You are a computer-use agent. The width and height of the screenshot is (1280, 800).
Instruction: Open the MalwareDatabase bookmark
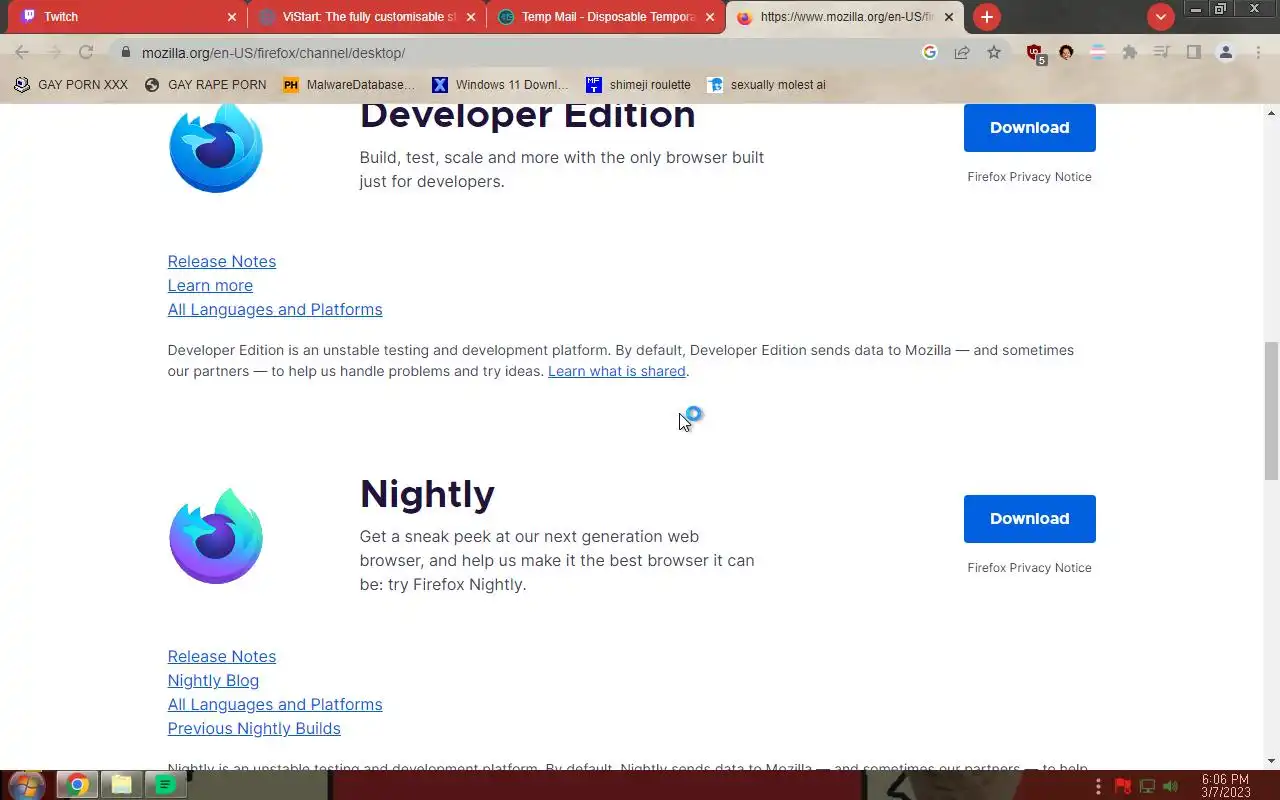pyautogui.click(x=349, y=85)
